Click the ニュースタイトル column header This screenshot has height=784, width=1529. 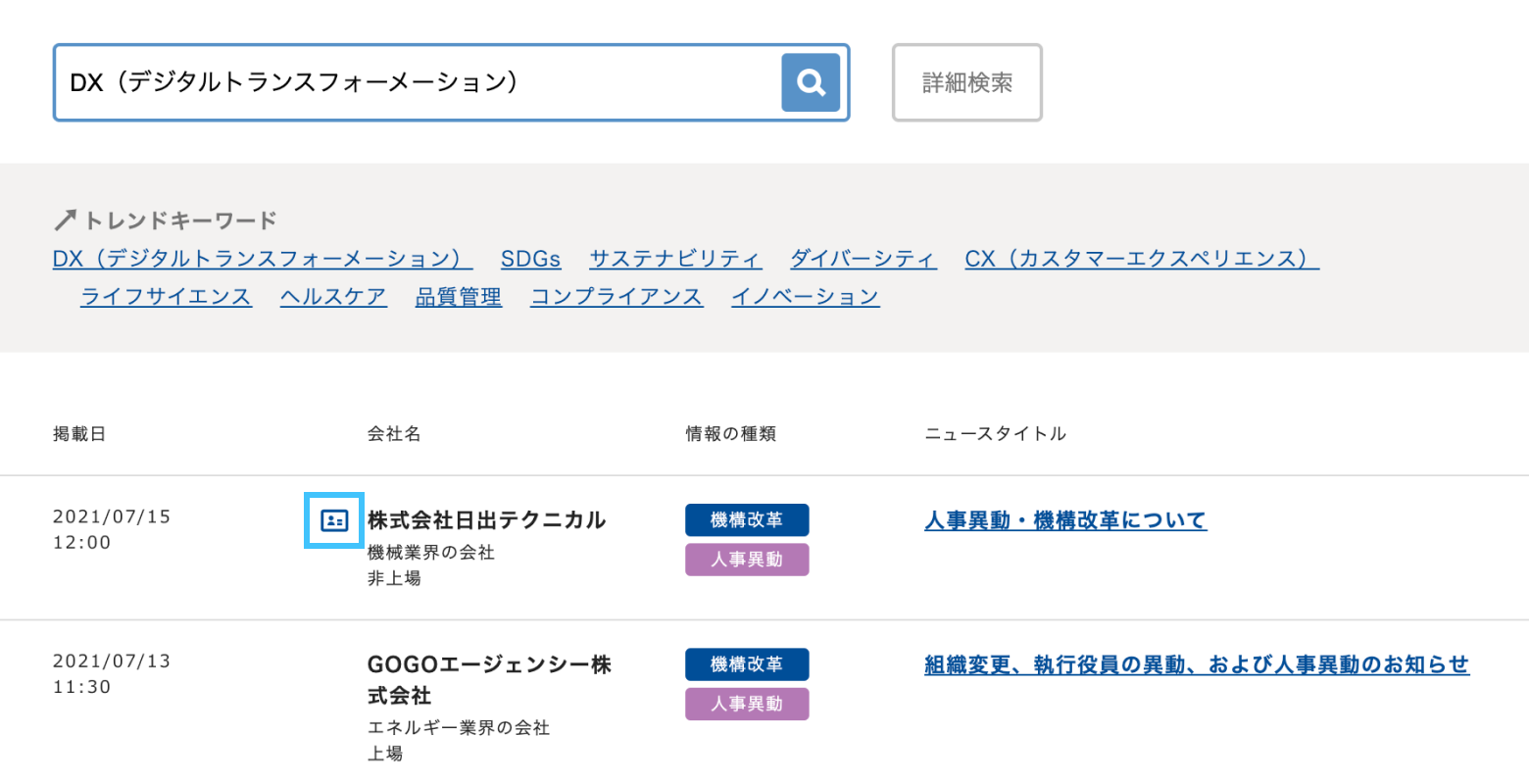[x=996, y=433]
